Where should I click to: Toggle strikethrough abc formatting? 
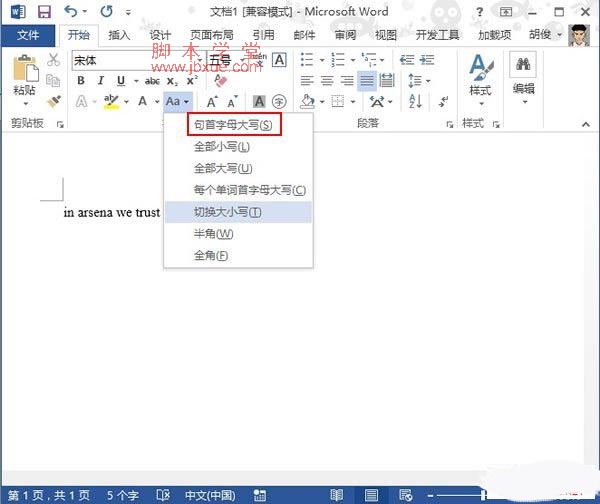152,81
